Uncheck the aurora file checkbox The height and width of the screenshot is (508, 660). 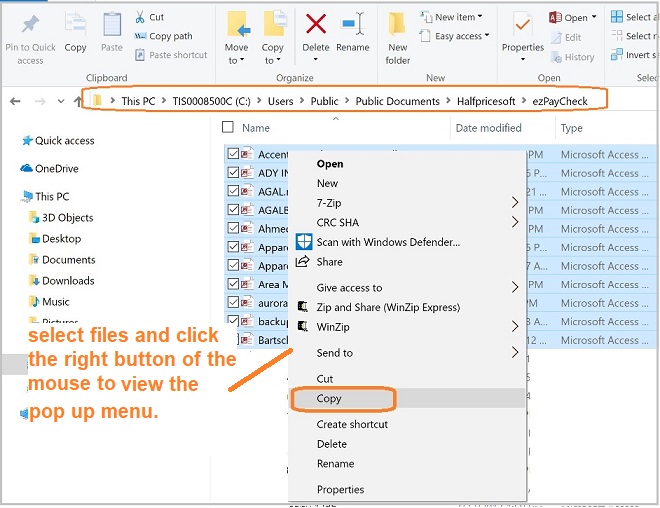coord(233,302)
